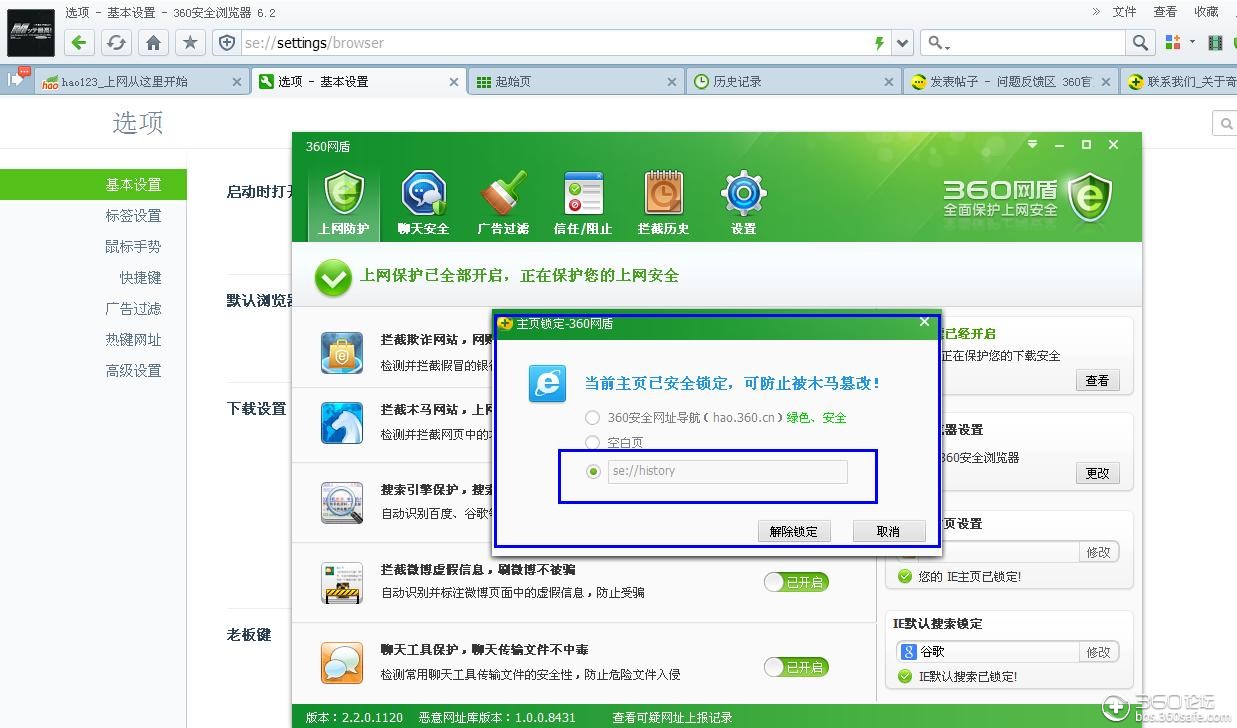Close the 起始页 tab
Screen dimensions: 1237x728
671,82
